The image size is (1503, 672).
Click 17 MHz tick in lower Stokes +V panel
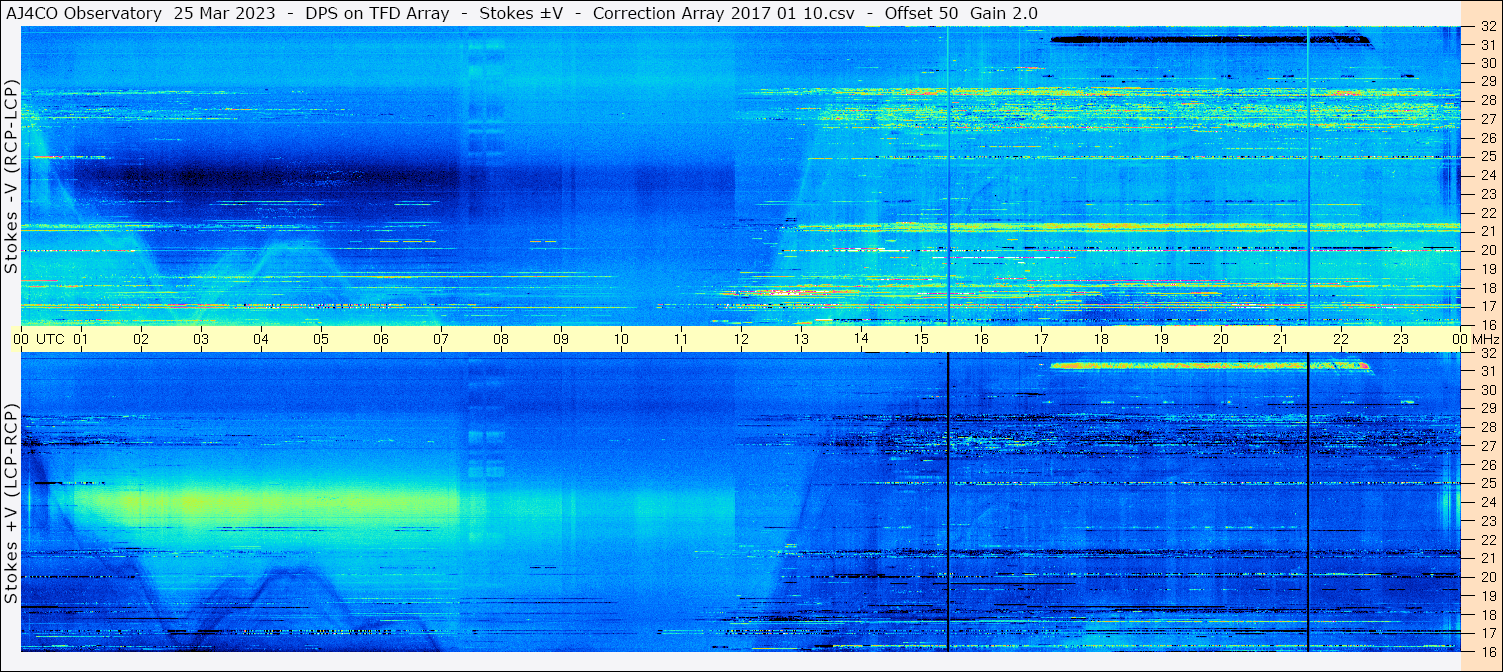[x=1487, y=633]
